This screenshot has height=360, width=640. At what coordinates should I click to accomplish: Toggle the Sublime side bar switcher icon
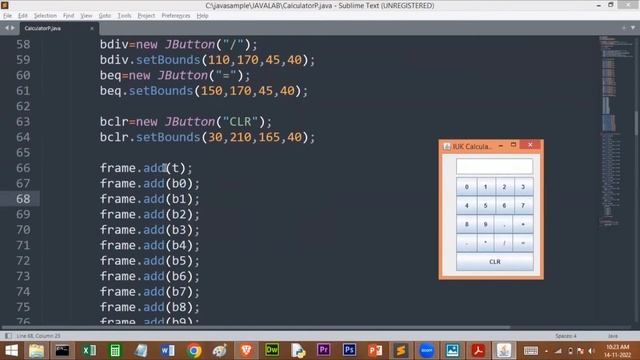click(8, 336)
